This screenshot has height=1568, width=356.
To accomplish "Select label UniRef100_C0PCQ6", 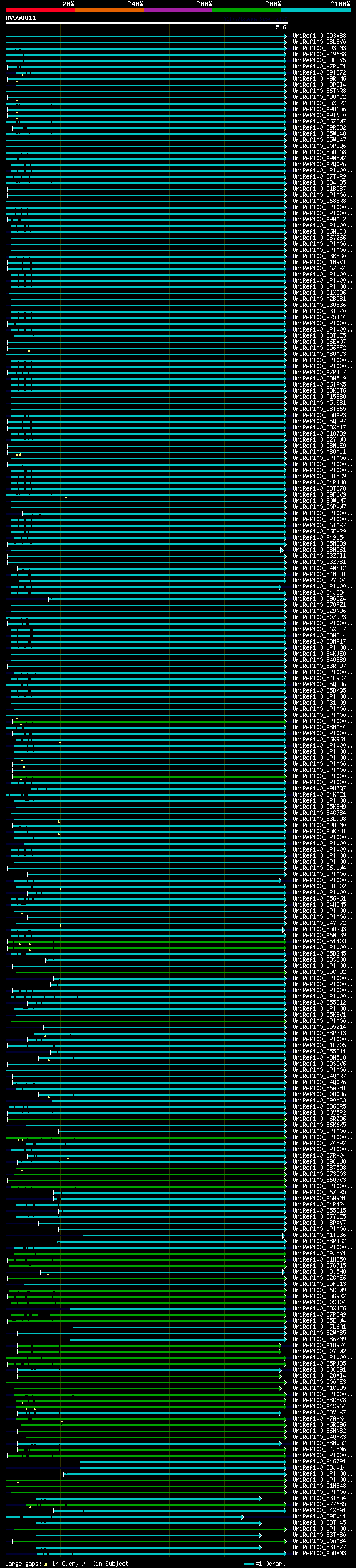I will (319, 146).
